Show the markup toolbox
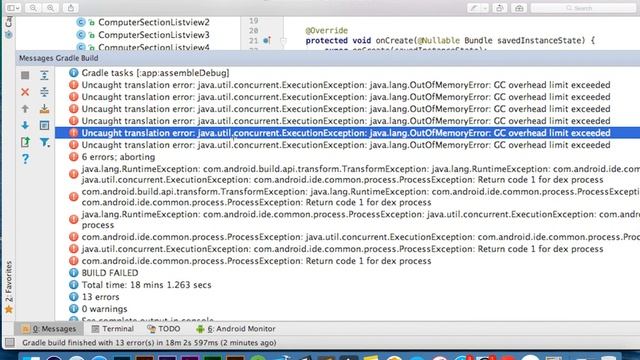Image resolution: width=640 pixels, height=360 pixels. tap(519, 8)
